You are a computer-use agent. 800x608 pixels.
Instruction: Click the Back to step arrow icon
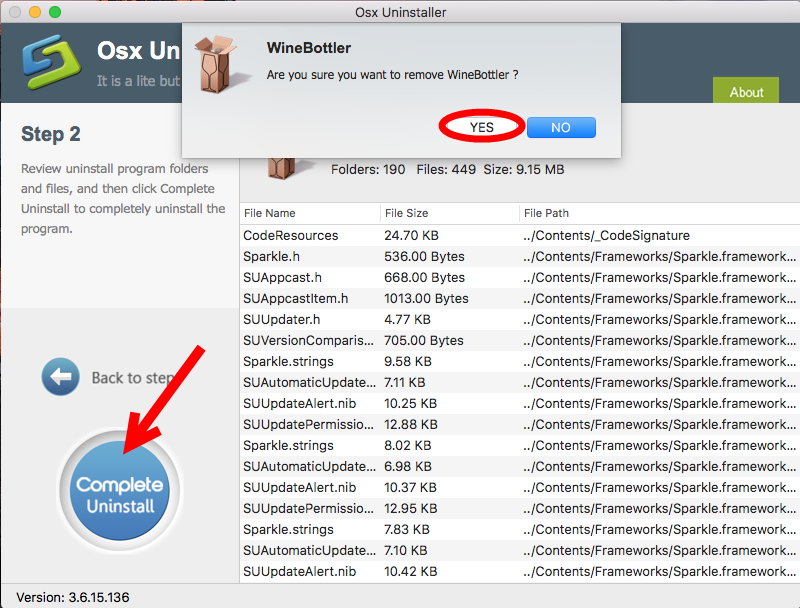coord(60,377)
